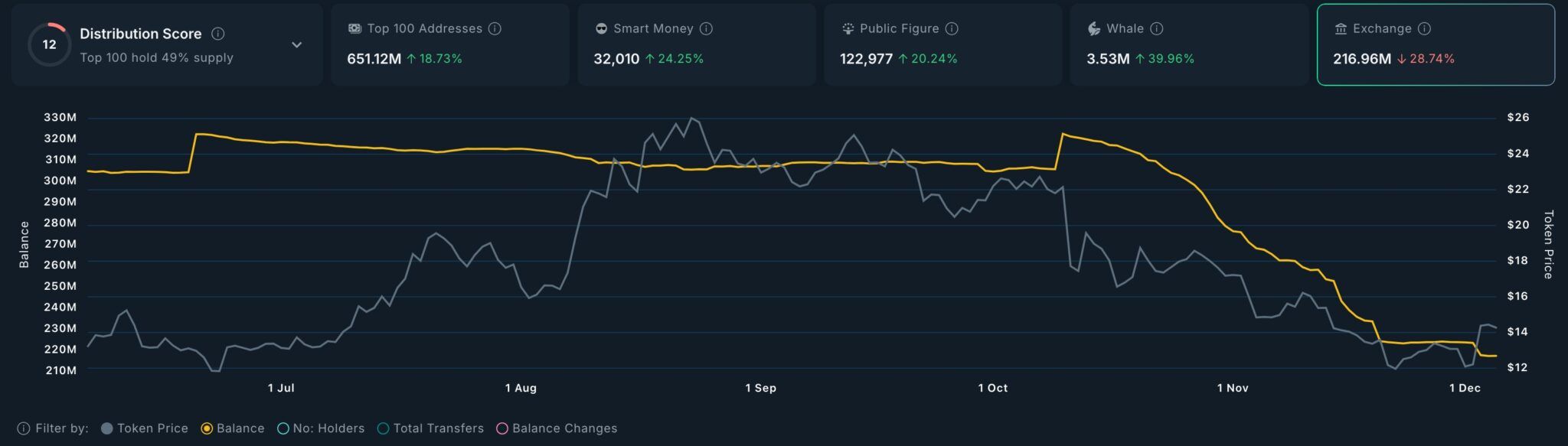The width and height of the screenshot is (1568, 446).
Task: Click Filter by info icon
Action: [24, 428]
